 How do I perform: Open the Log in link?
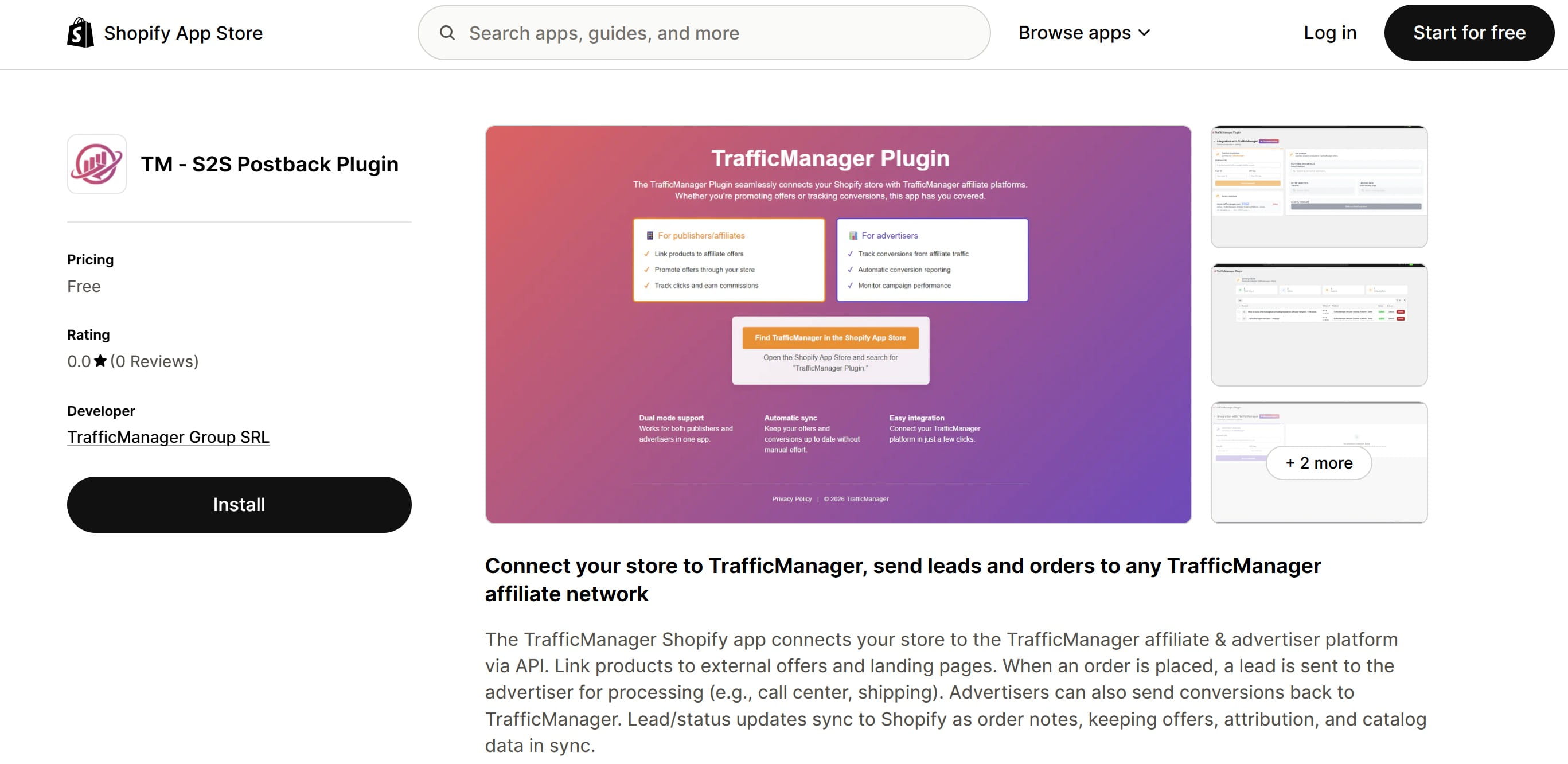pos(1330,33)
